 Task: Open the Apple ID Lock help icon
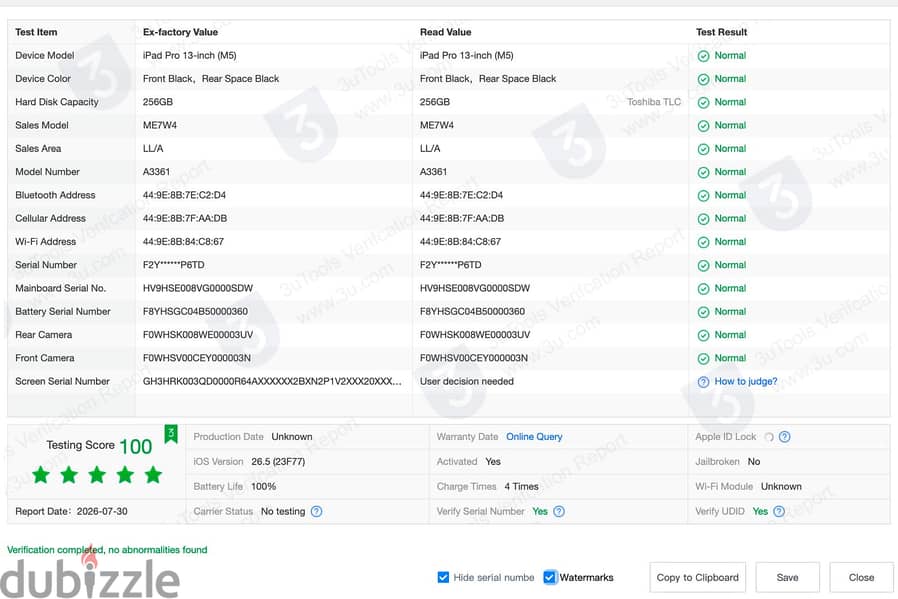pyautogui.click(x=785, y=437)
